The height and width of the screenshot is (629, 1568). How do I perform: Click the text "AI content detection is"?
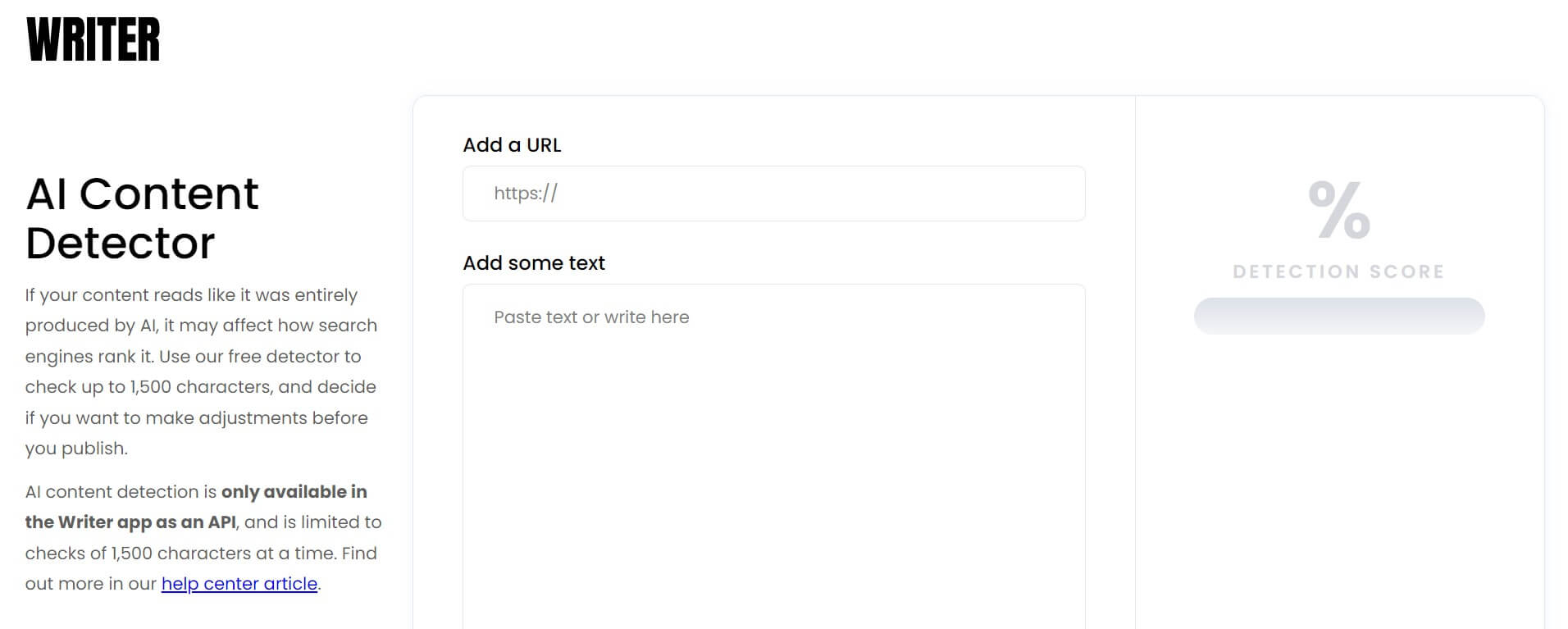(x=121, y=492)
